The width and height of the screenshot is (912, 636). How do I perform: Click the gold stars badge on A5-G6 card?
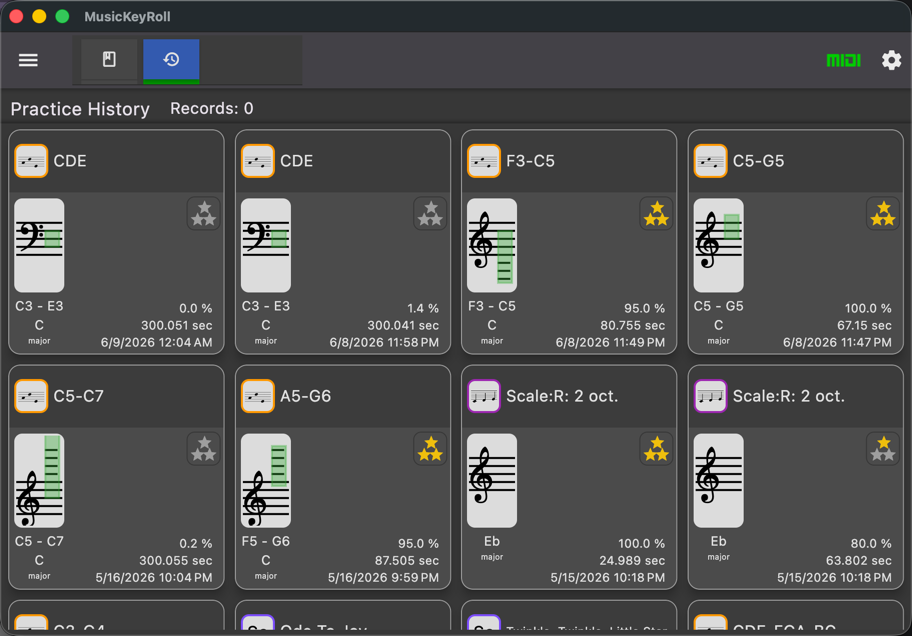[430, 449]
